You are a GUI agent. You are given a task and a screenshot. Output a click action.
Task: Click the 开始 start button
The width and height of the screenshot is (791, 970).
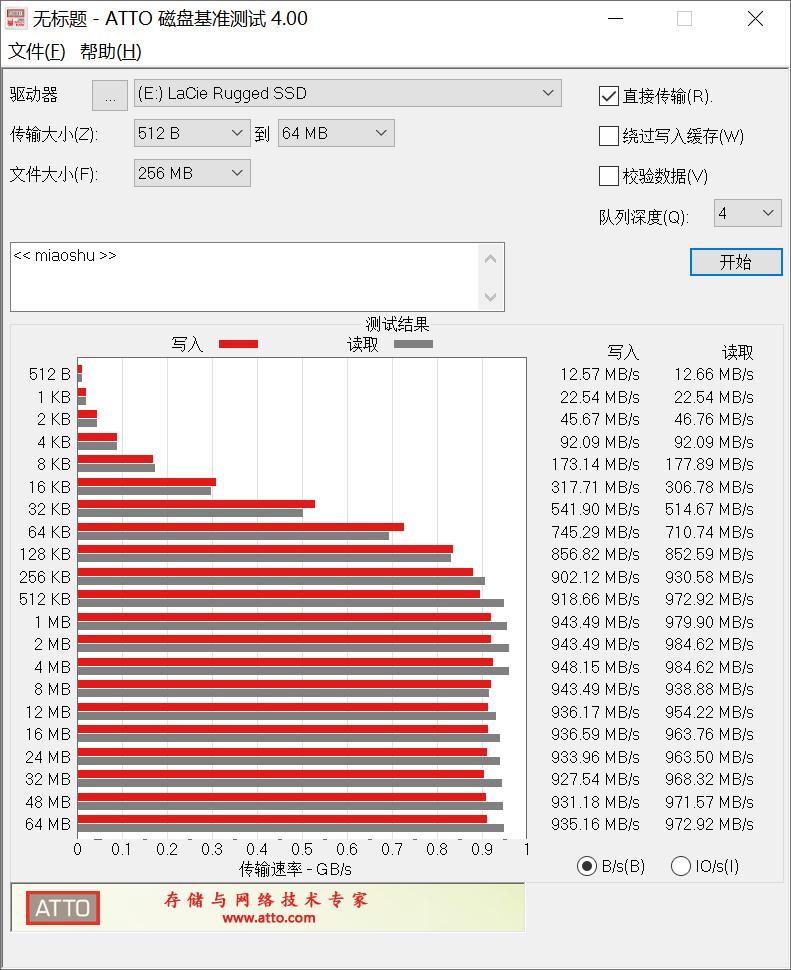736,262
